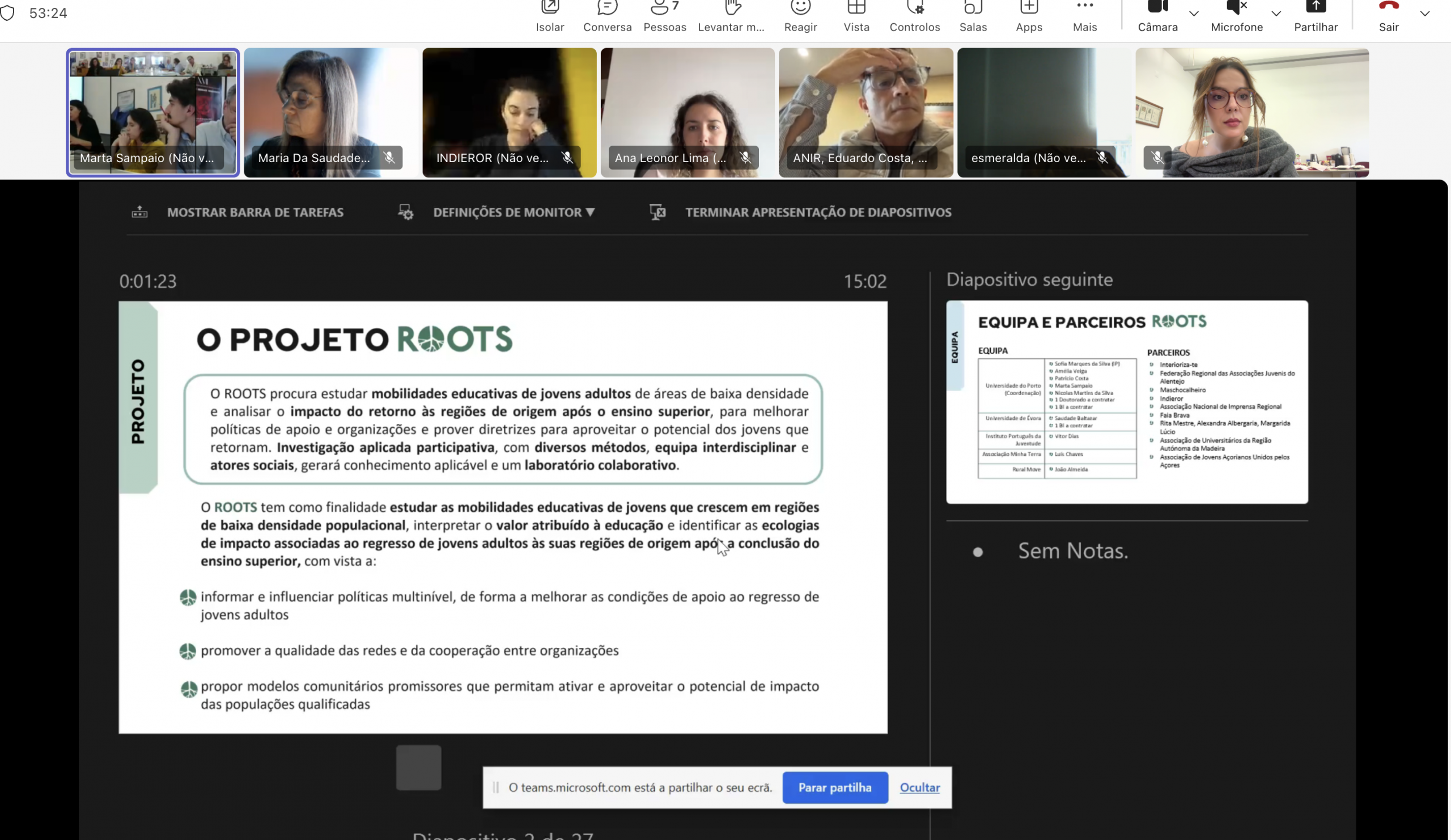Open the Salas breakout rooms
This screenshot has width=1451, height=840.
pyautogui.click(x=973, y=15)
